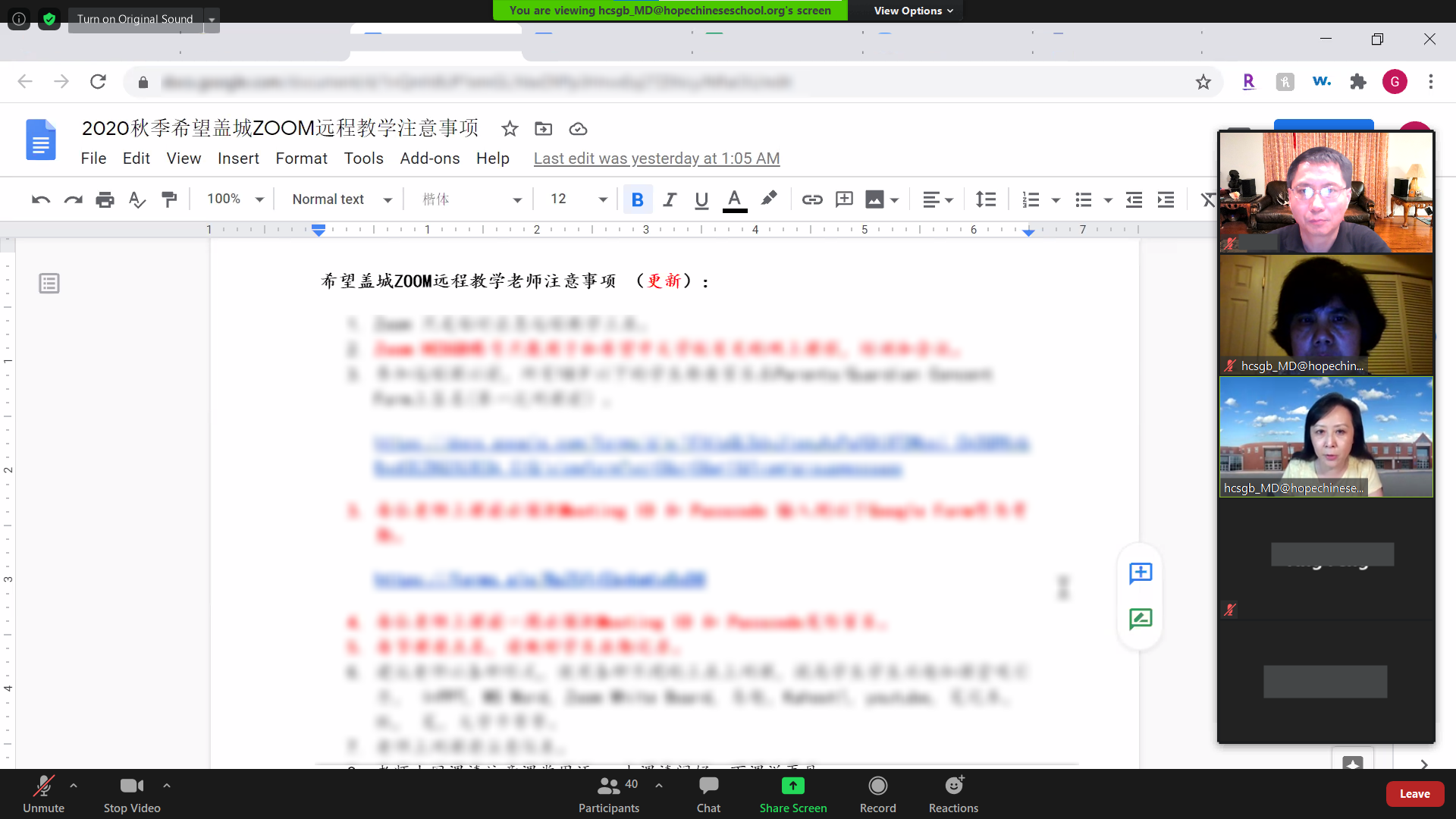Image resolution: width=1456 pixels, height=819 pixels.
Task: Unmute the Zoom microphone
Action: [43, 793]
